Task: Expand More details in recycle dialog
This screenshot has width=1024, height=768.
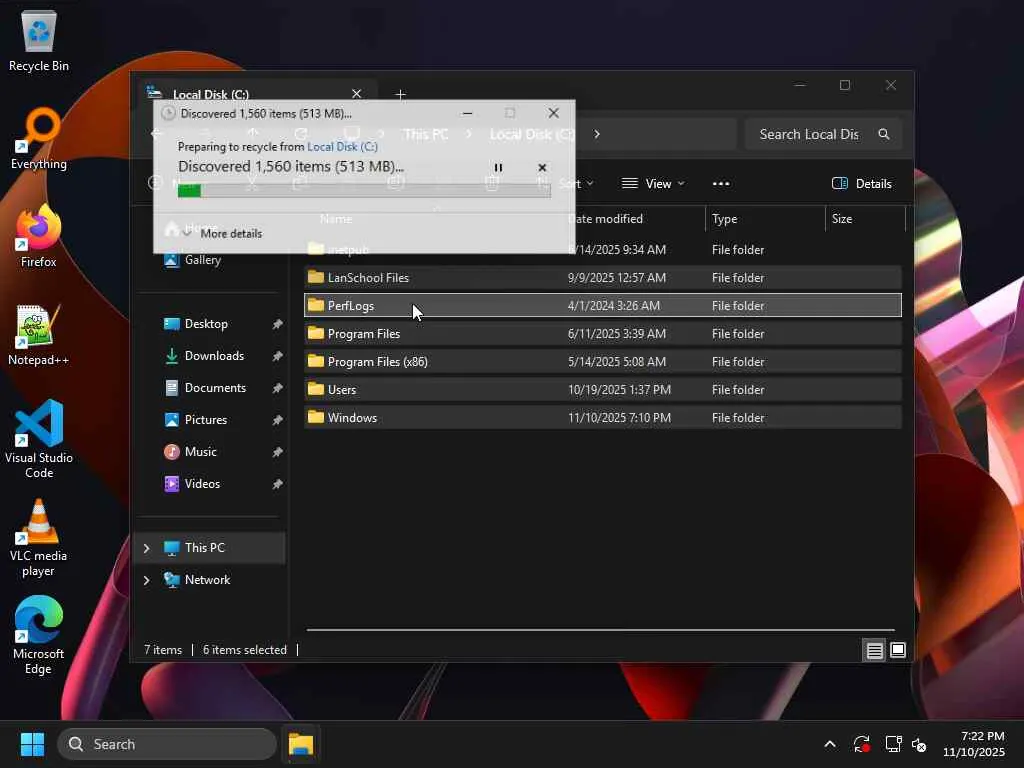Action: [x=223, y=233]
